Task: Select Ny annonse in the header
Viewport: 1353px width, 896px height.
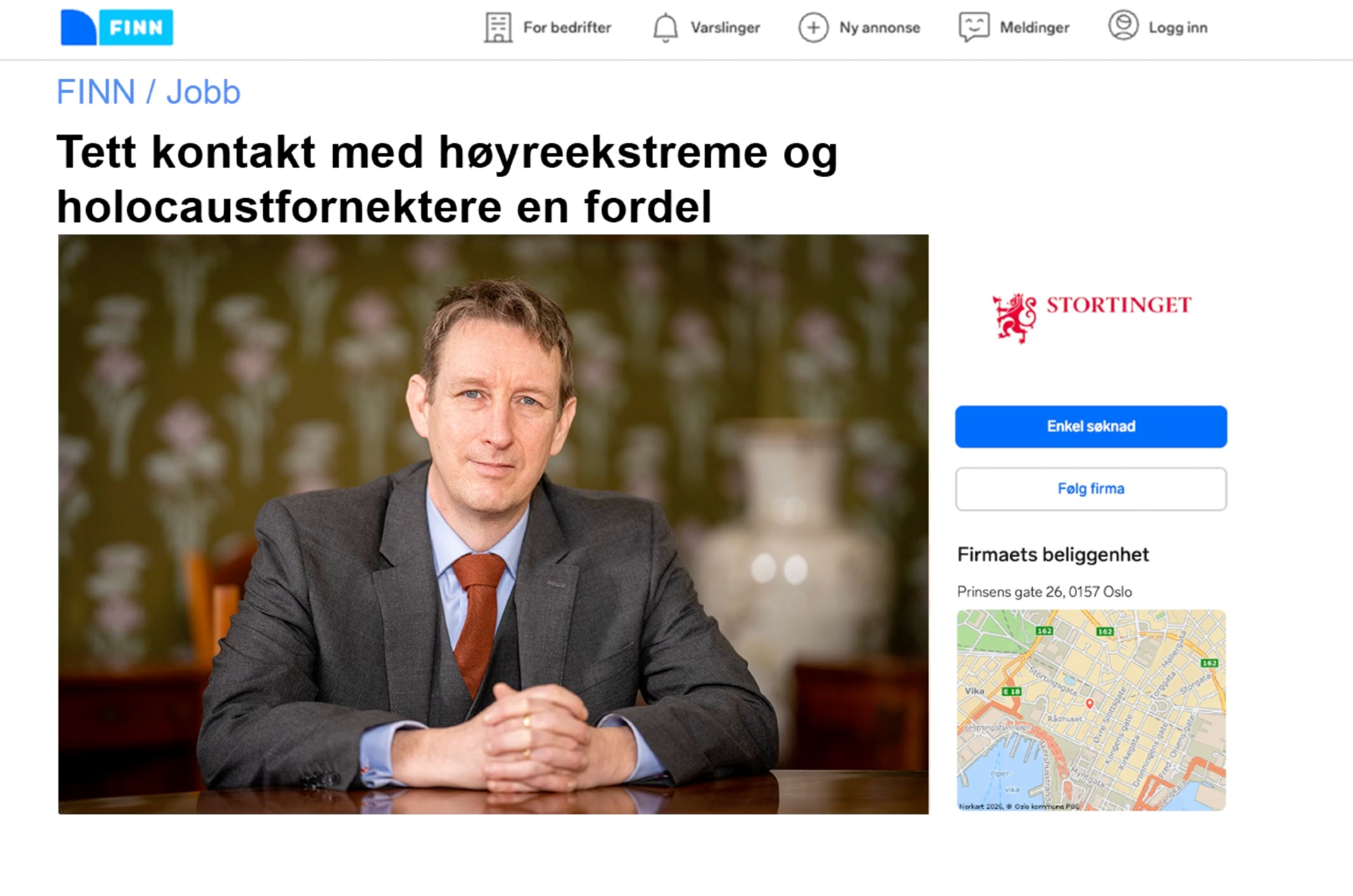Action: point(879,28)
